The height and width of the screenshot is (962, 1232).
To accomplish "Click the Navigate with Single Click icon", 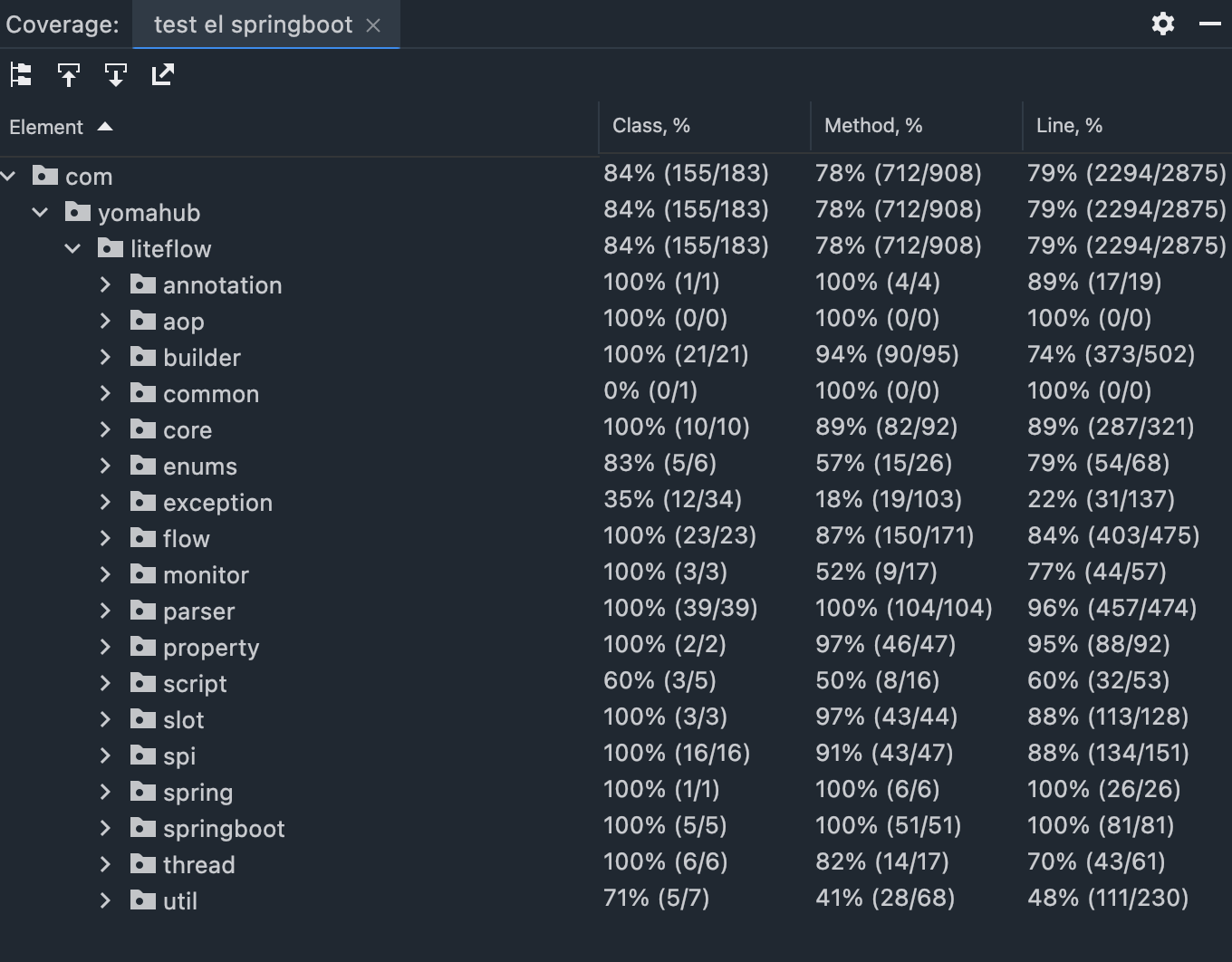I will 69,74.
